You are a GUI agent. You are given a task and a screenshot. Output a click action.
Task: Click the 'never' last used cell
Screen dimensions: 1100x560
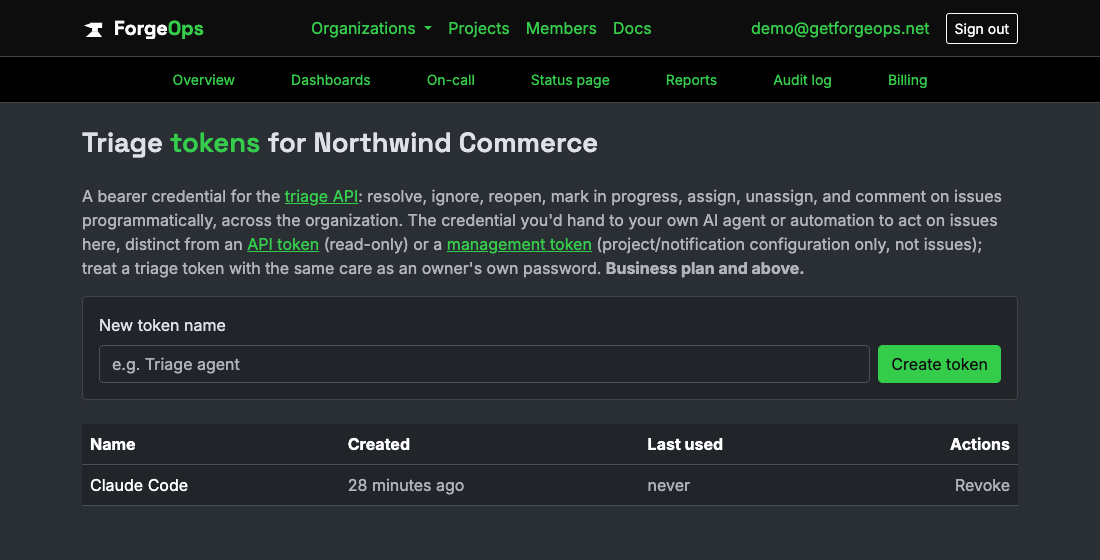[669, 485]
